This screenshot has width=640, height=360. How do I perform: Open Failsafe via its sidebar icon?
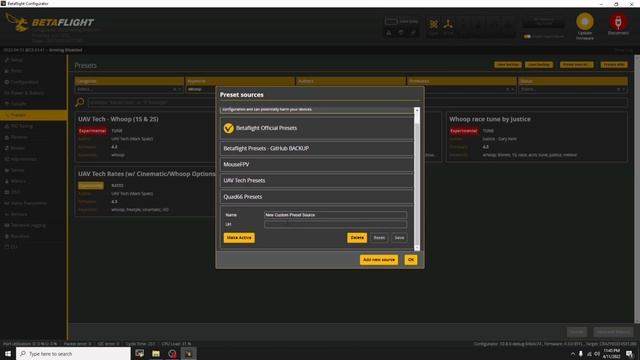(x=7, y=104)
